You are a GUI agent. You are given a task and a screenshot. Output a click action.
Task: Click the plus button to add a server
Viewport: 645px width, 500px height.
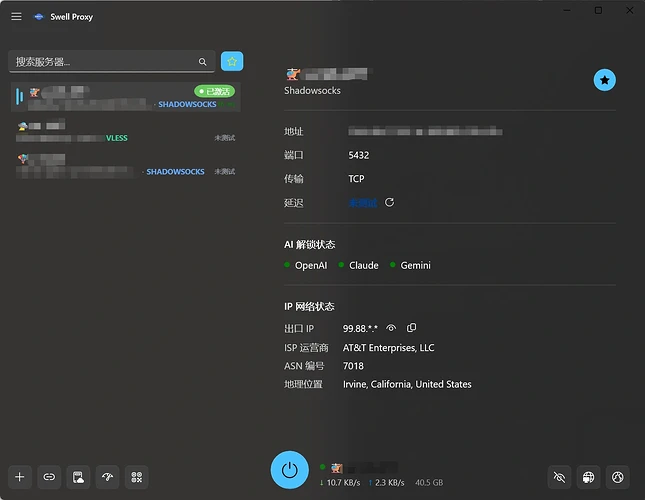click(20, 477)
